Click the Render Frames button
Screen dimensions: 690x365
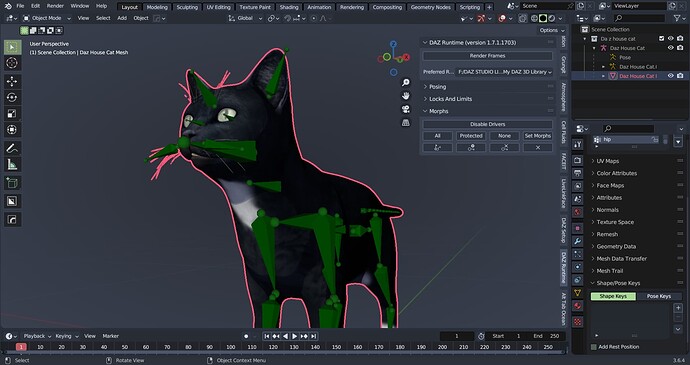[x=488, y=56]
